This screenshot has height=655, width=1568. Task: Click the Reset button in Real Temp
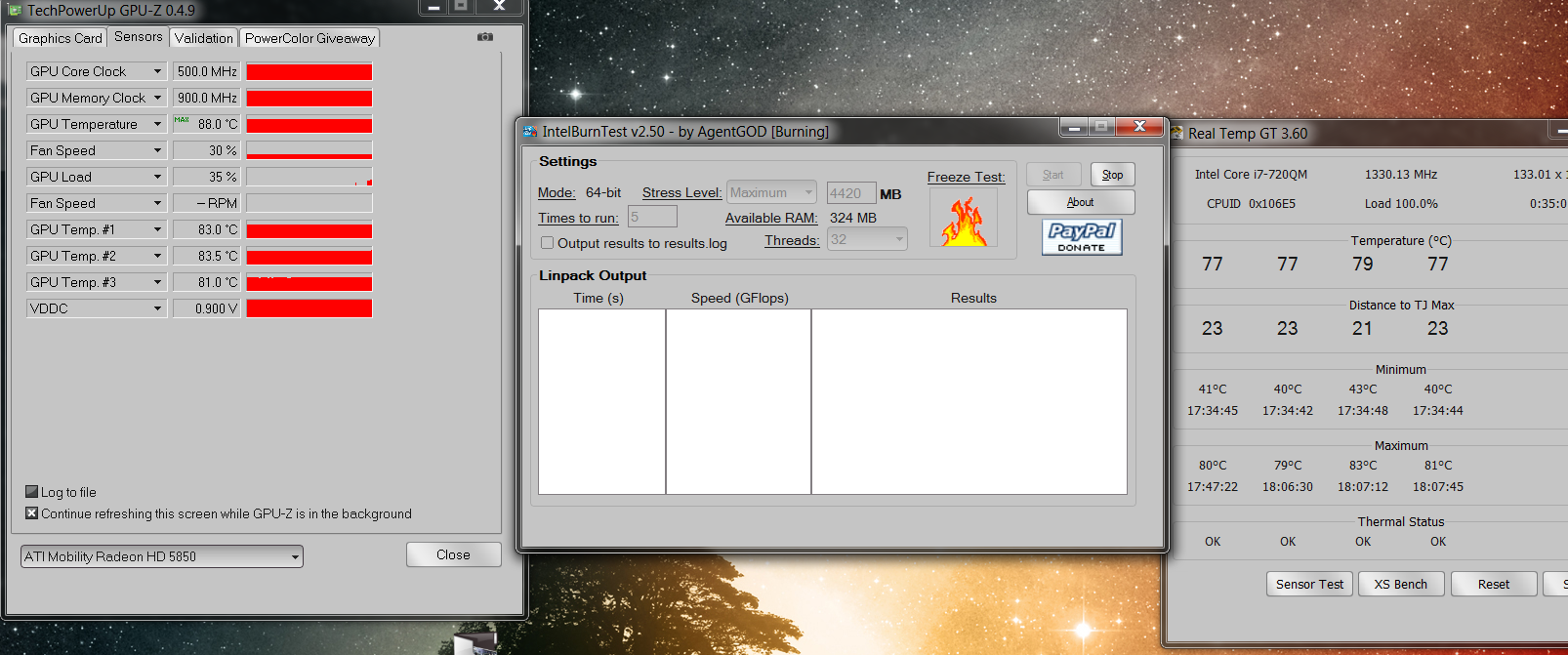(x=1494, y=584)
